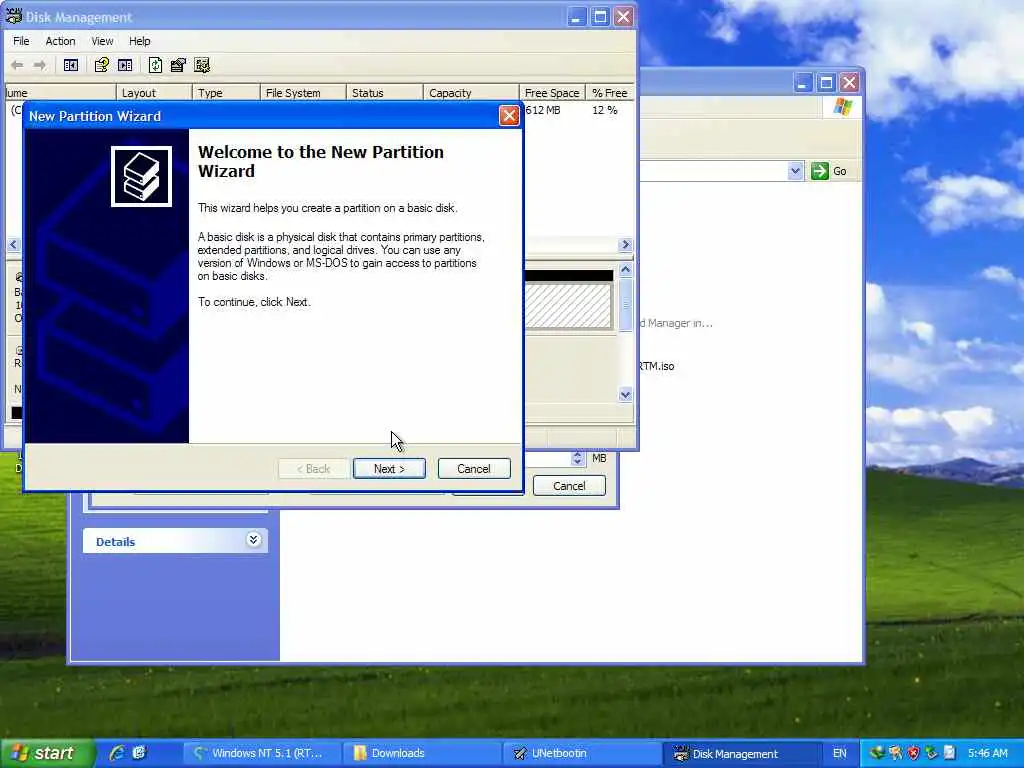Click the Disk Management title bar icon
1024x768 pixels.
point(13,16)
